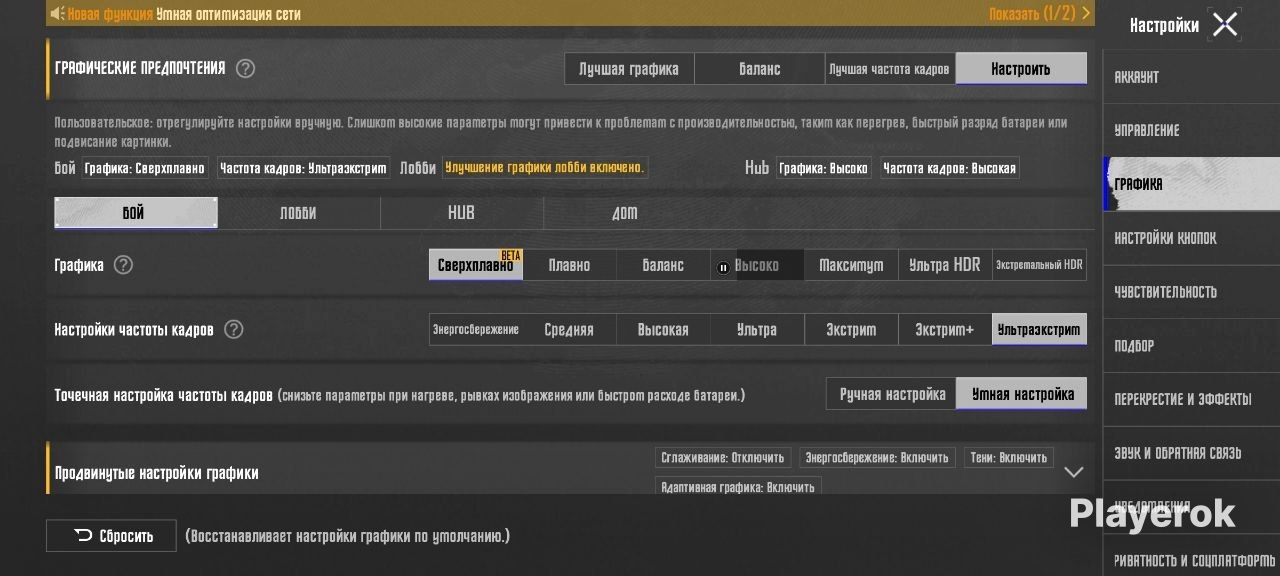Set frame rate to Энергосбережение

[x=476, y=329]
